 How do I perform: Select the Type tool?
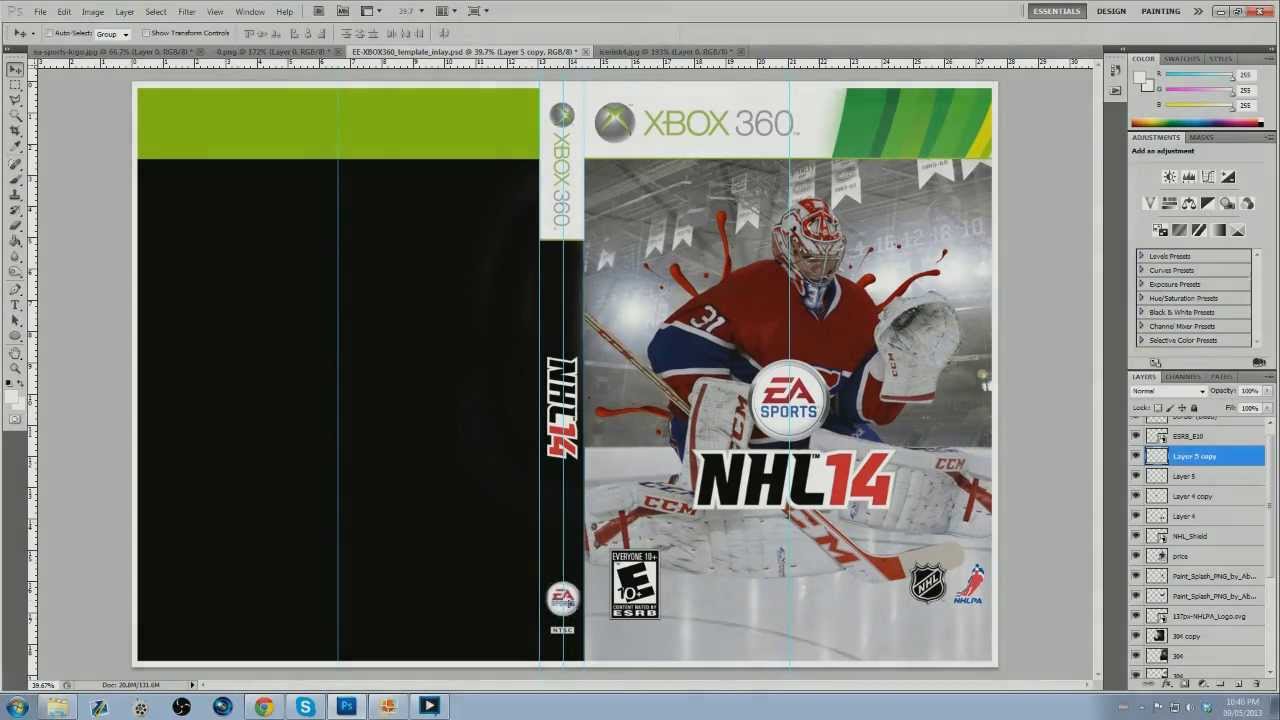pyautogui.click(x=15, y=305)
